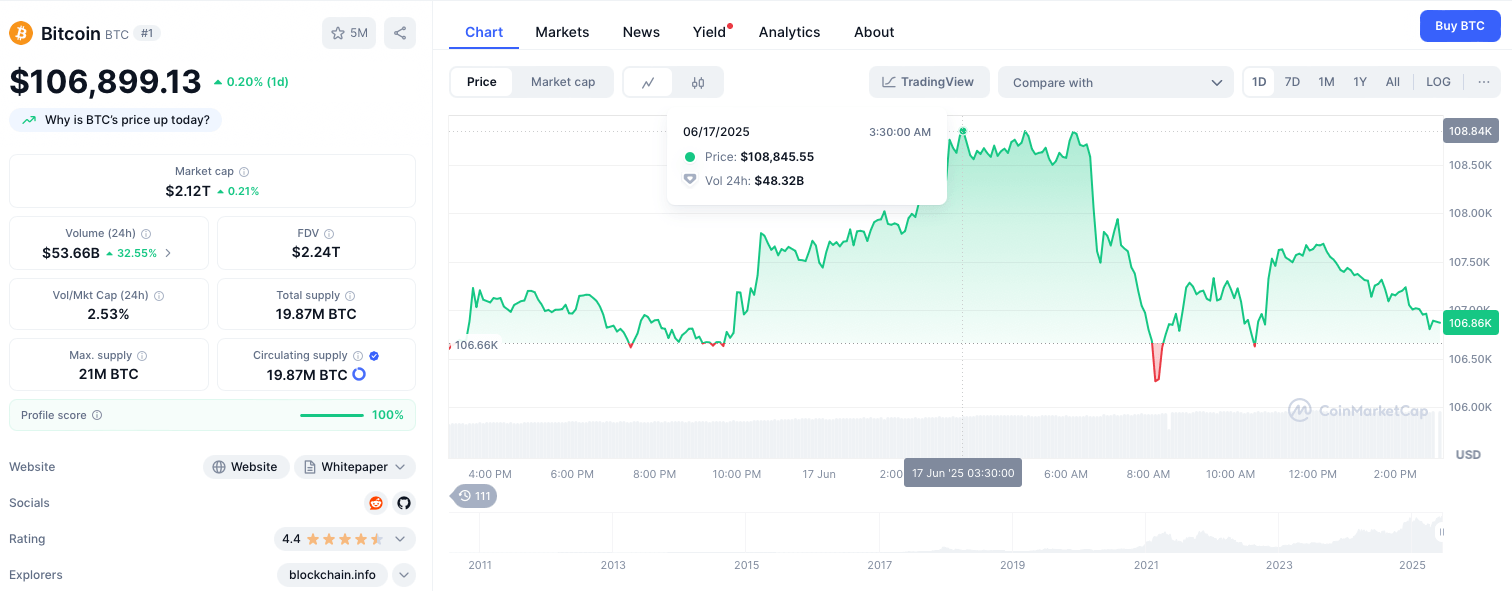The image size is (1512, 591).
Task: Click the 21M BTC max supply value
Action: 108,374
